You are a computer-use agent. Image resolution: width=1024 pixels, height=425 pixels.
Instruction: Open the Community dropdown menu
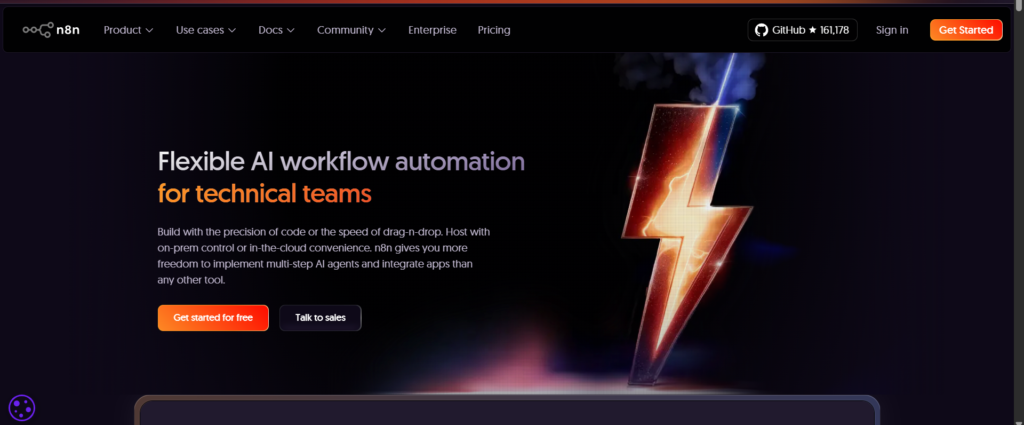(x=351, y=30)
